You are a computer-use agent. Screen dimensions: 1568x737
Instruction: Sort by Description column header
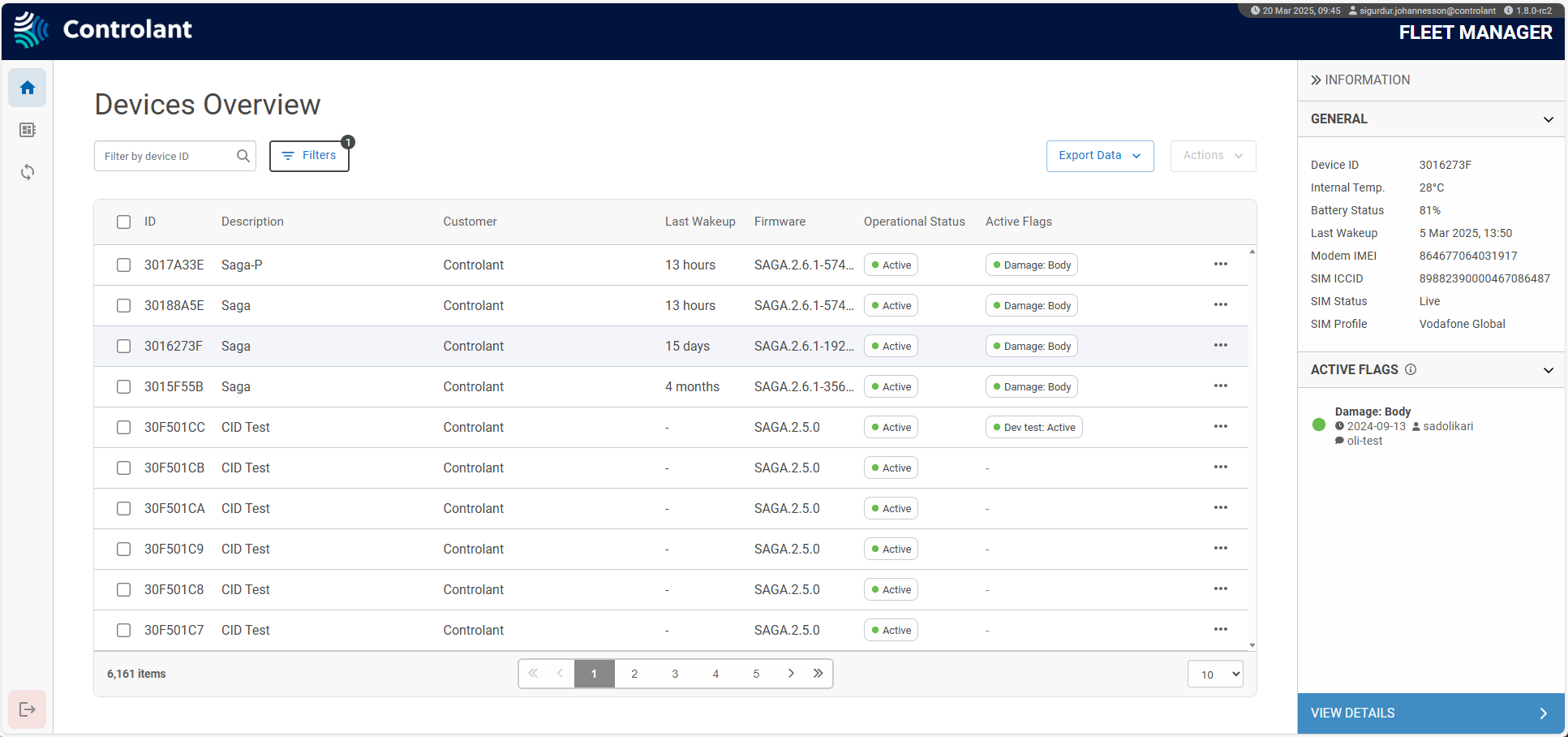[x=252, y=222]
